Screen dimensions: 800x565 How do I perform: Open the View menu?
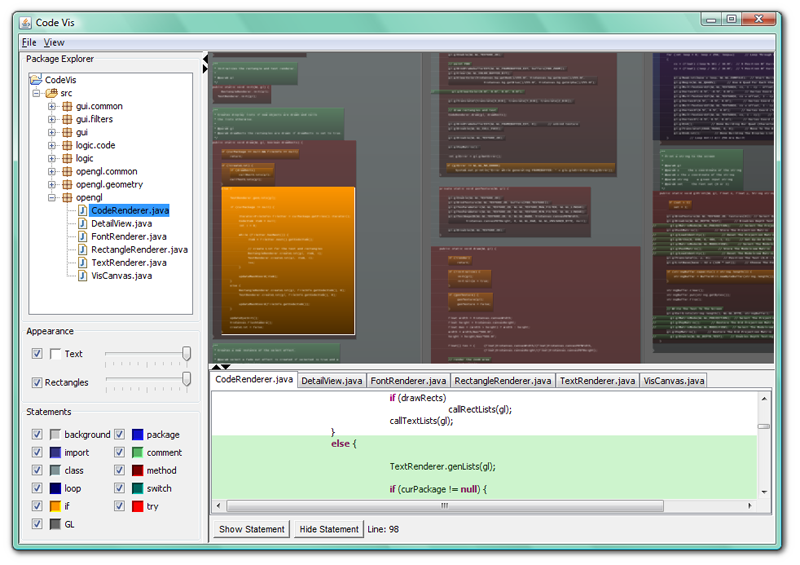pos(54,42)
